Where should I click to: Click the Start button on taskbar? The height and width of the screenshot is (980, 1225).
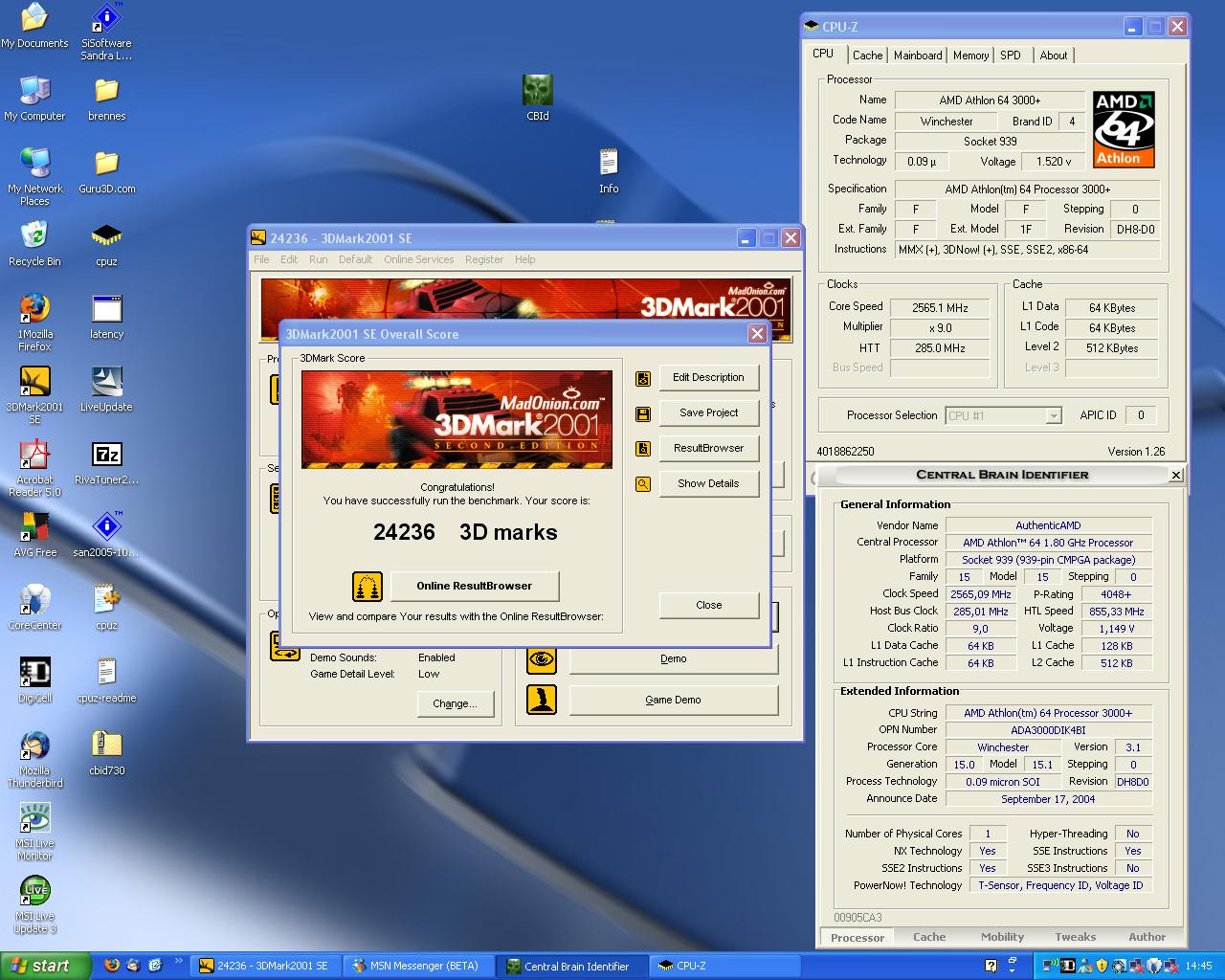46,966
